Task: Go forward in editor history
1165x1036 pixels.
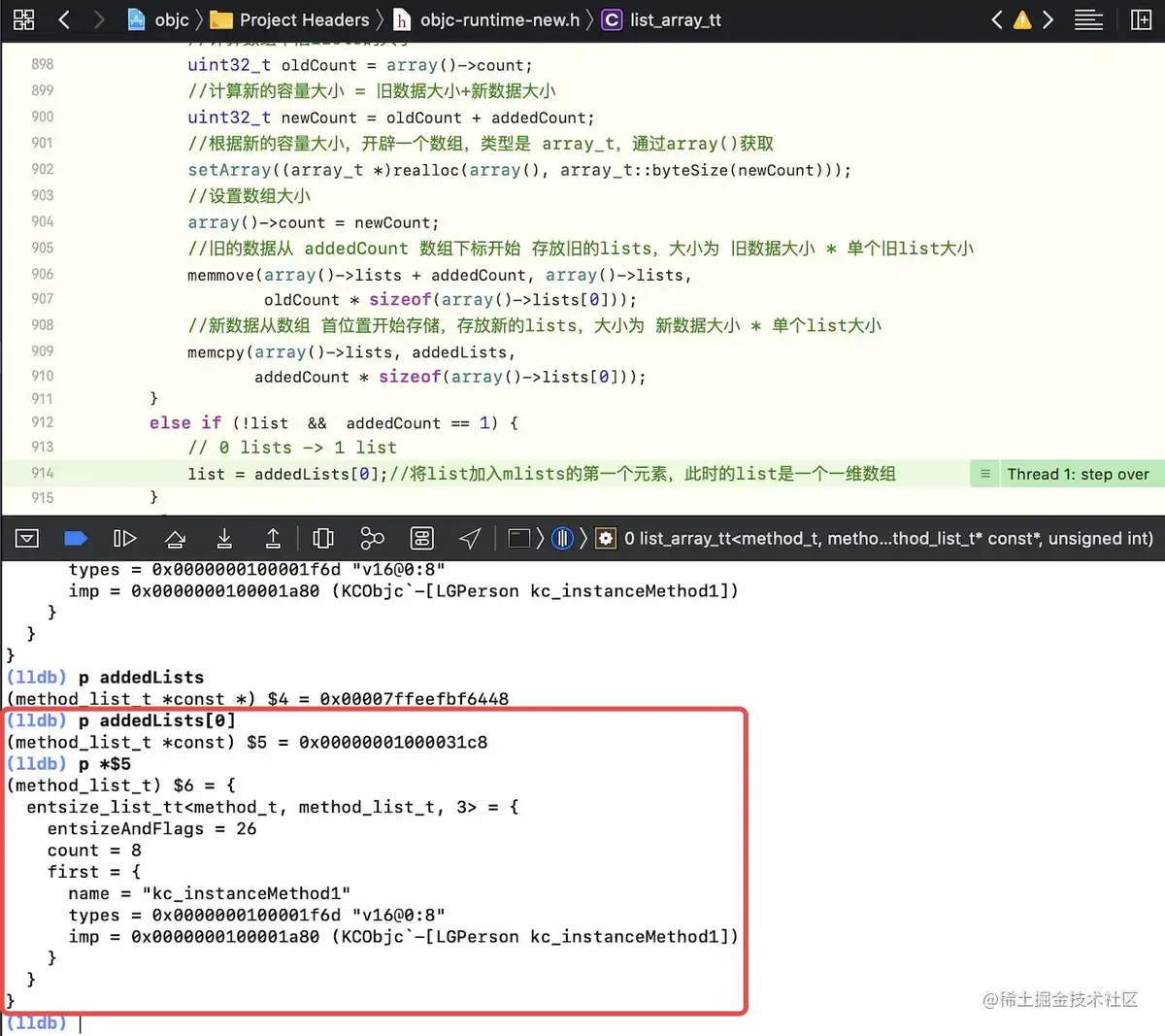Action: click(98, 19)
